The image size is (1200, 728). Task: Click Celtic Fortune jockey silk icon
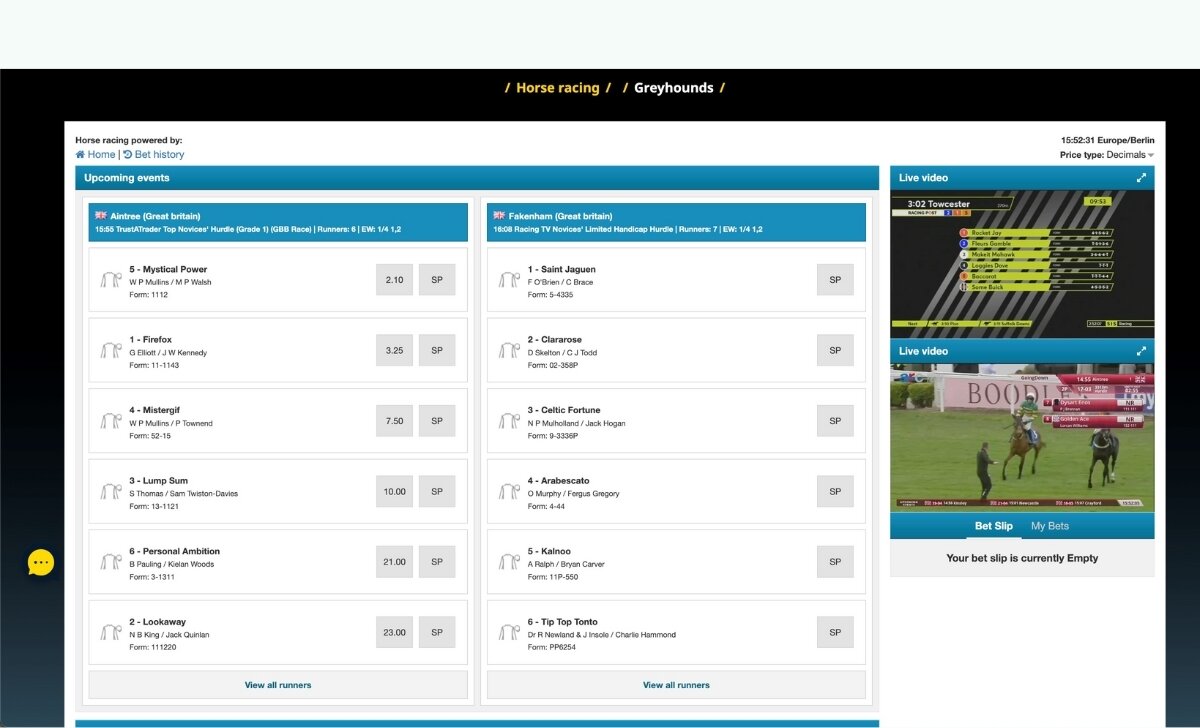510,421
